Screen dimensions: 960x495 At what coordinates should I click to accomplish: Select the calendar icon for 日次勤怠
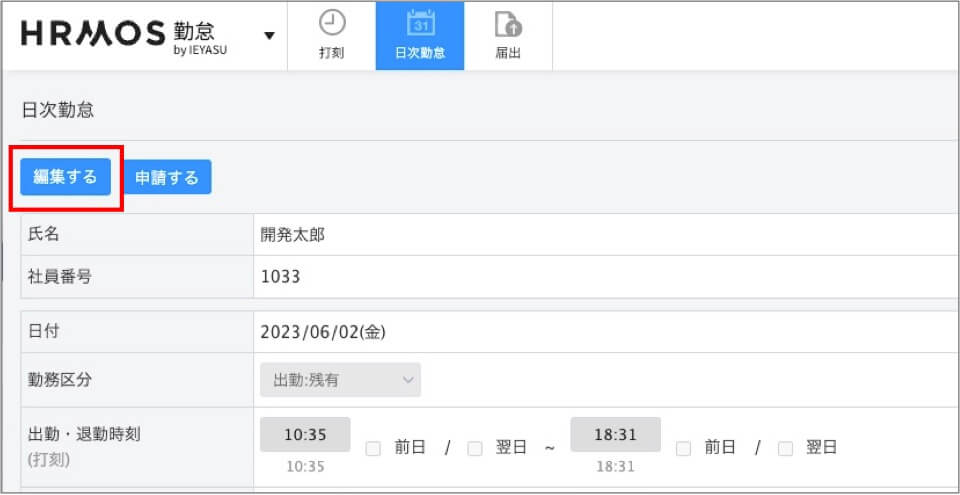tap(420, 24)
